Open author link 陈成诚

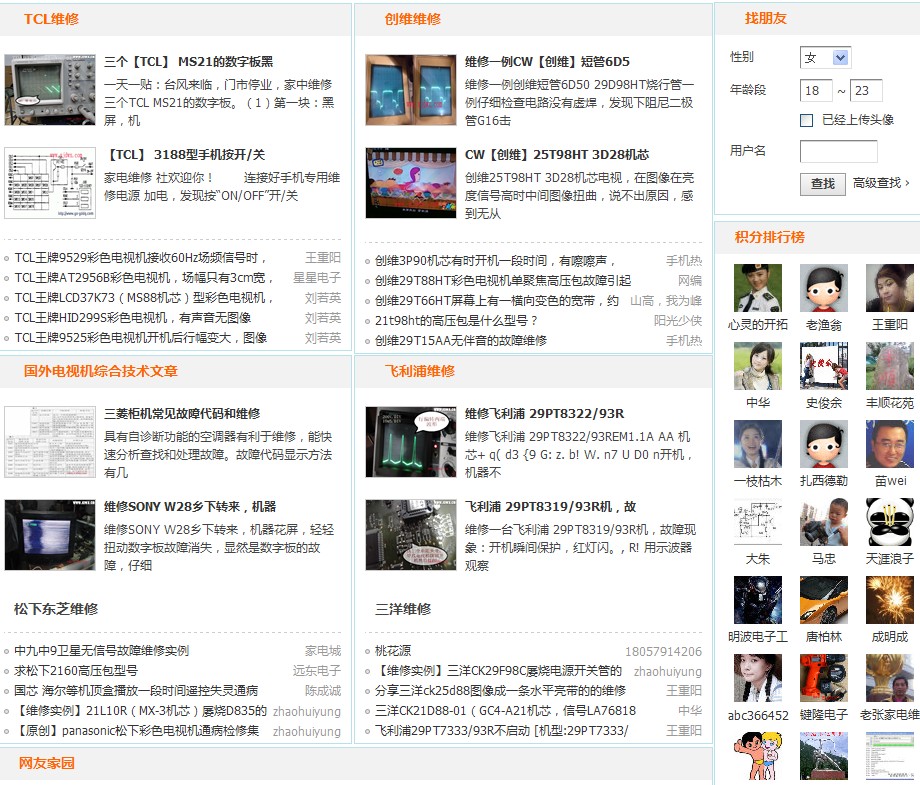(323, 691)
